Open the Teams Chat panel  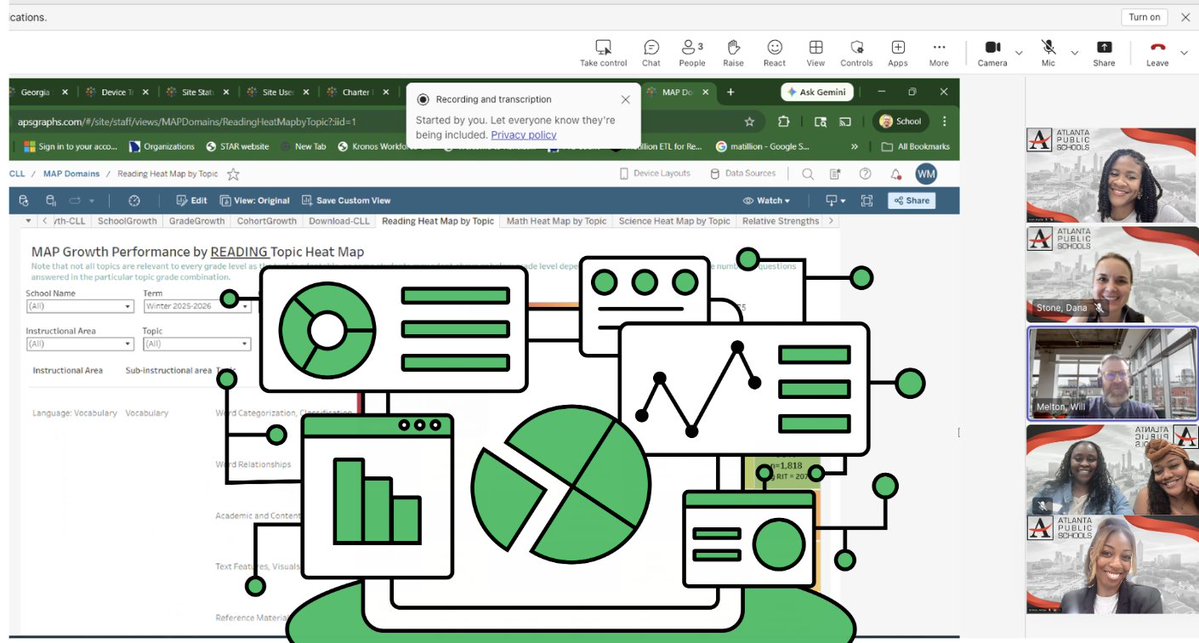coord(651,54)
